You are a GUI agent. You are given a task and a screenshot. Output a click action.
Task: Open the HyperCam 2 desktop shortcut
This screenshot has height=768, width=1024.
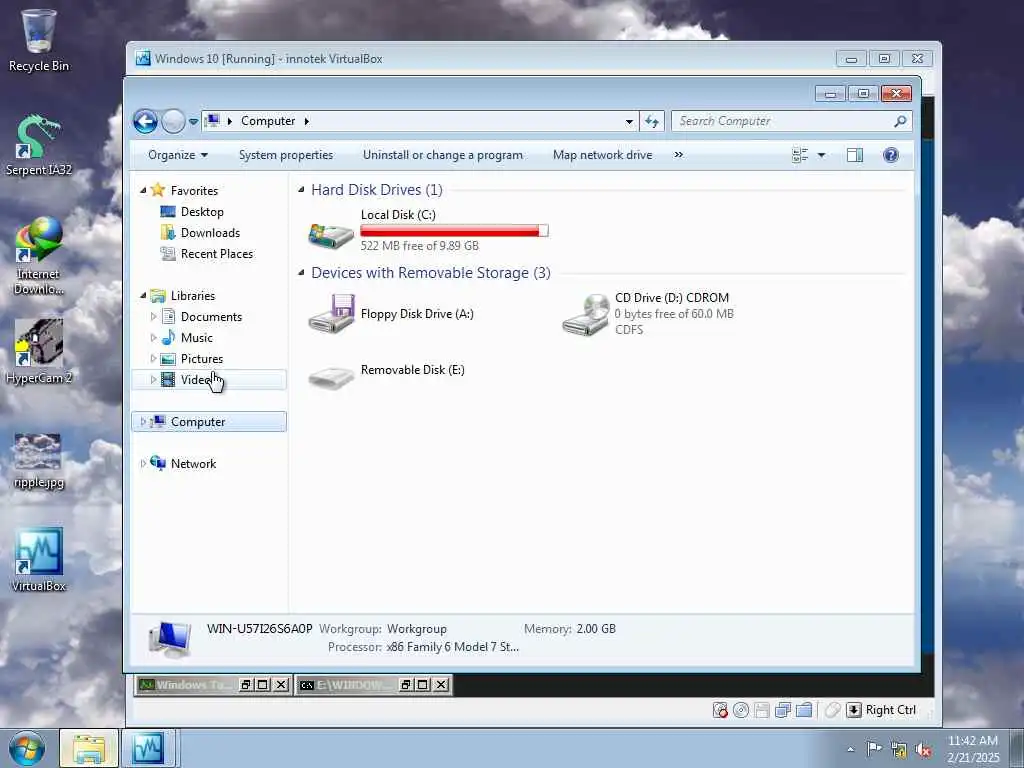coord(39,352)
